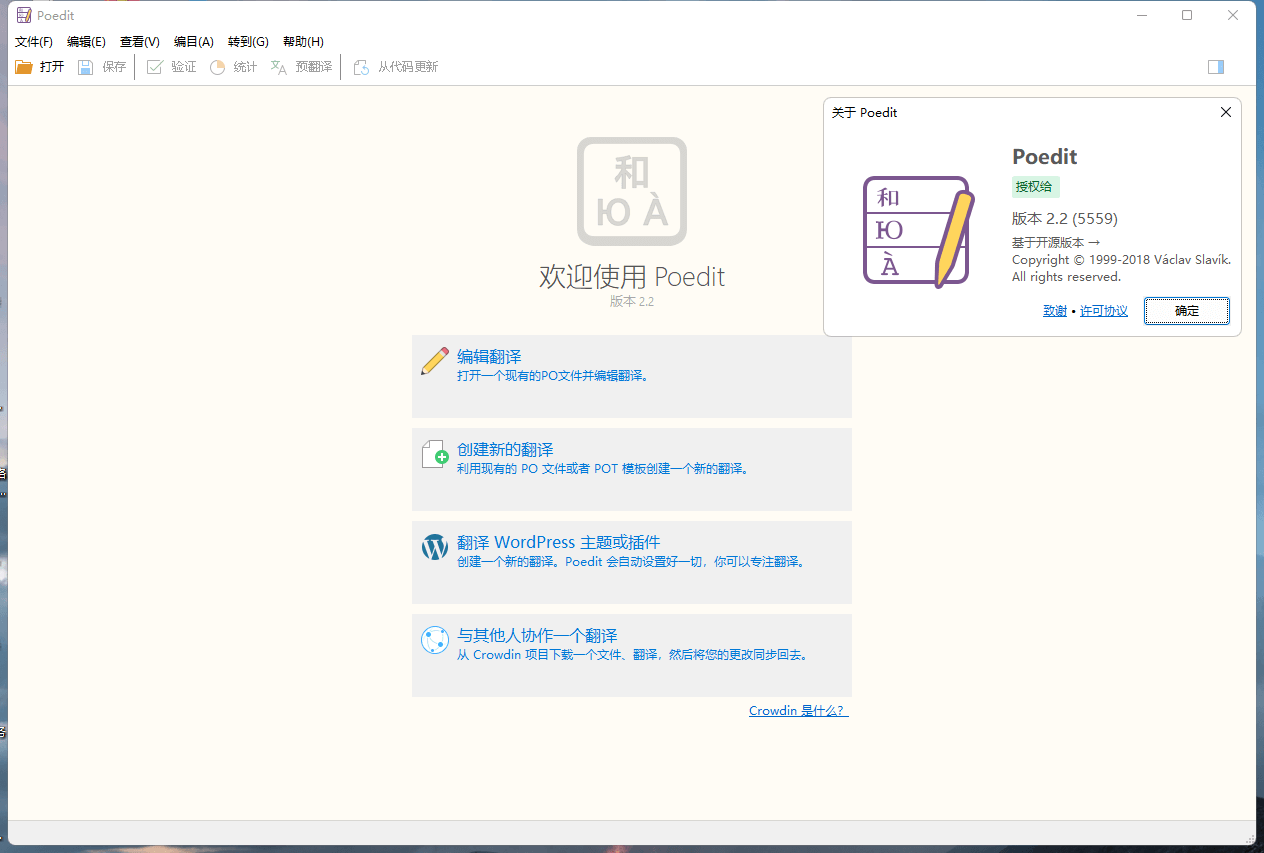The width and height of the screenshot is (1264, 853).
Task: Select the 编辑翻译 heading
Action: [489, 357]
